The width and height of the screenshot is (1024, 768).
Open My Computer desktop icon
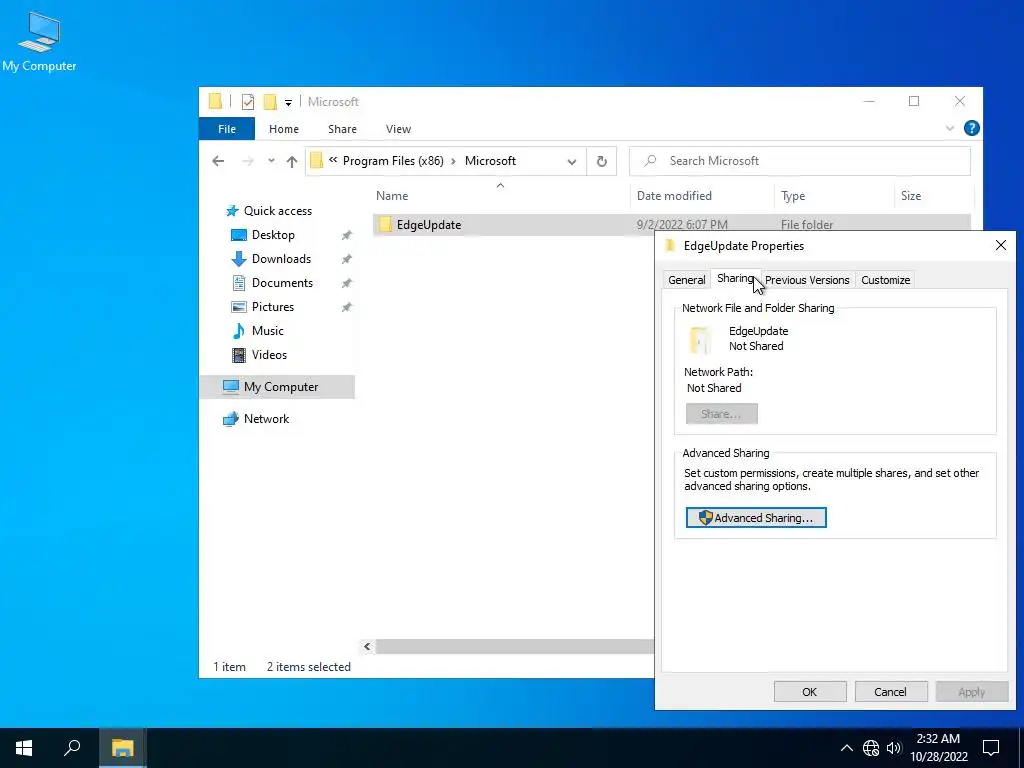pos(39,41)
